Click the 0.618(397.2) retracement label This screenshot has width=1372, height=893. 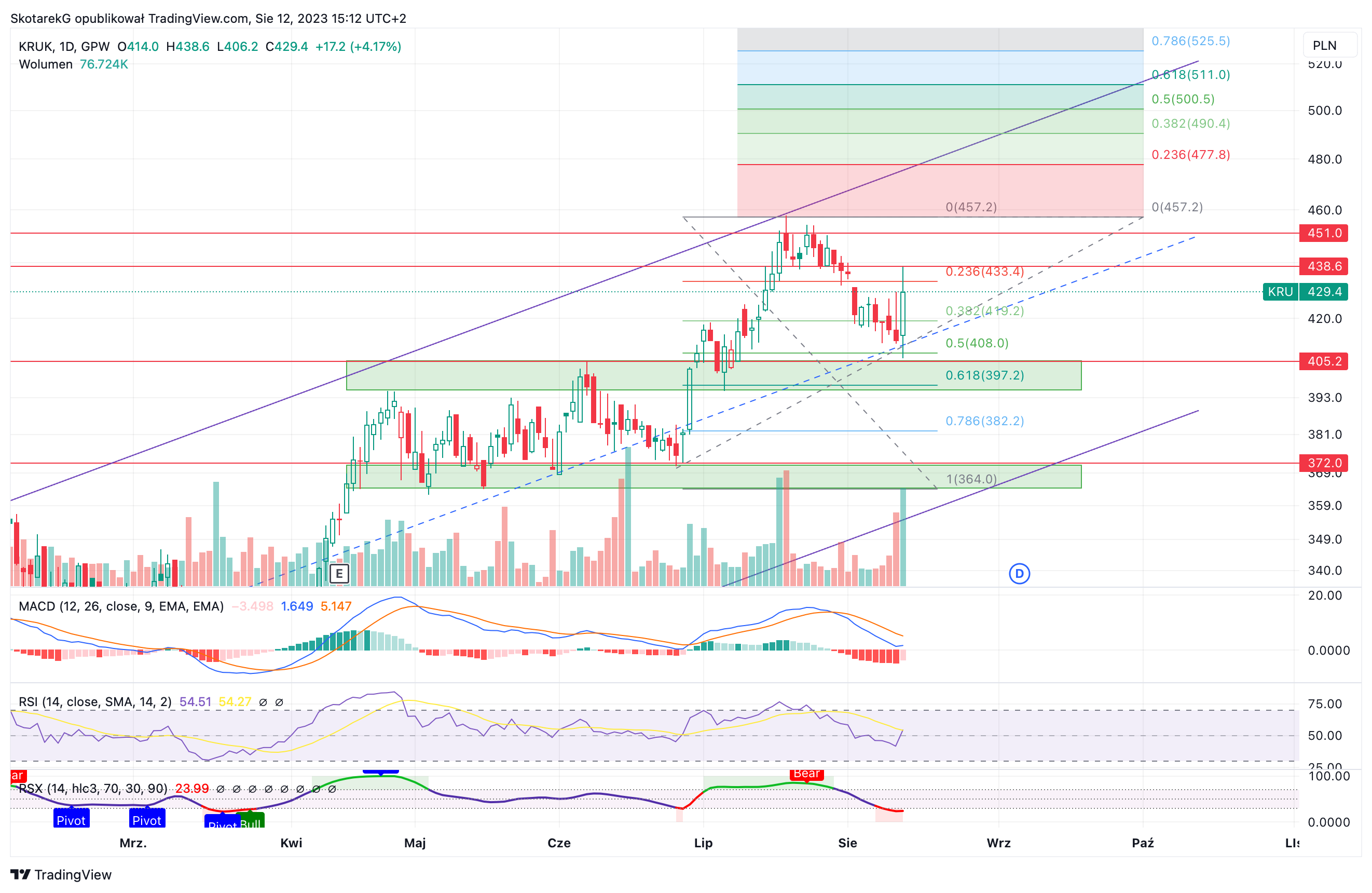(x=984, y=375)
